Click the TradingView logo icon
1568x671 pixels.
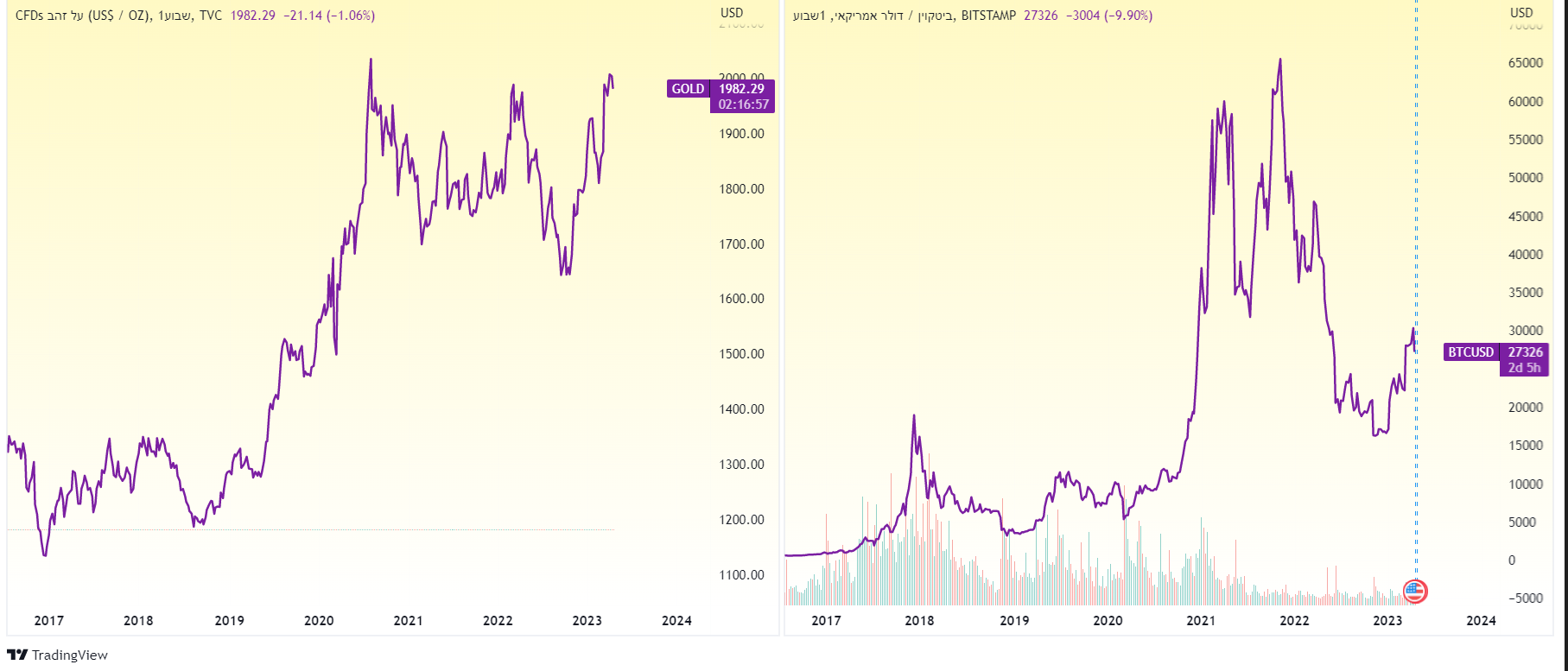tap(17, 655)
